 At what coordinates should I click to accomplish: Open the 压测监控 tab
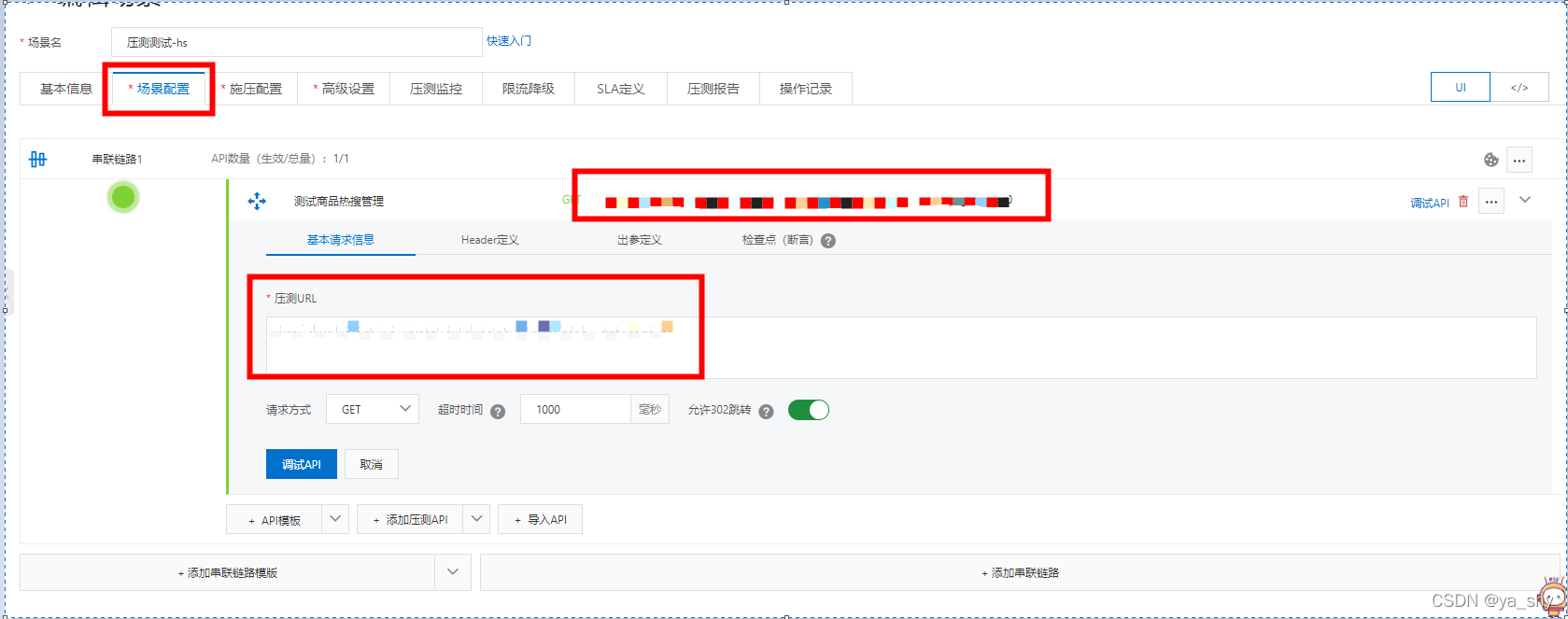tap(436, 89)
